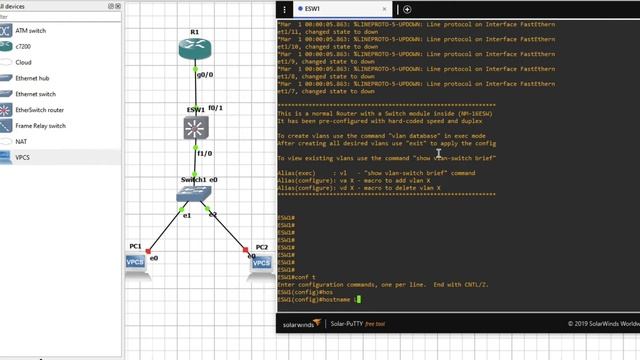
Task: Click the e1 interface label near Switch1
Action: [x=187, y=216]
